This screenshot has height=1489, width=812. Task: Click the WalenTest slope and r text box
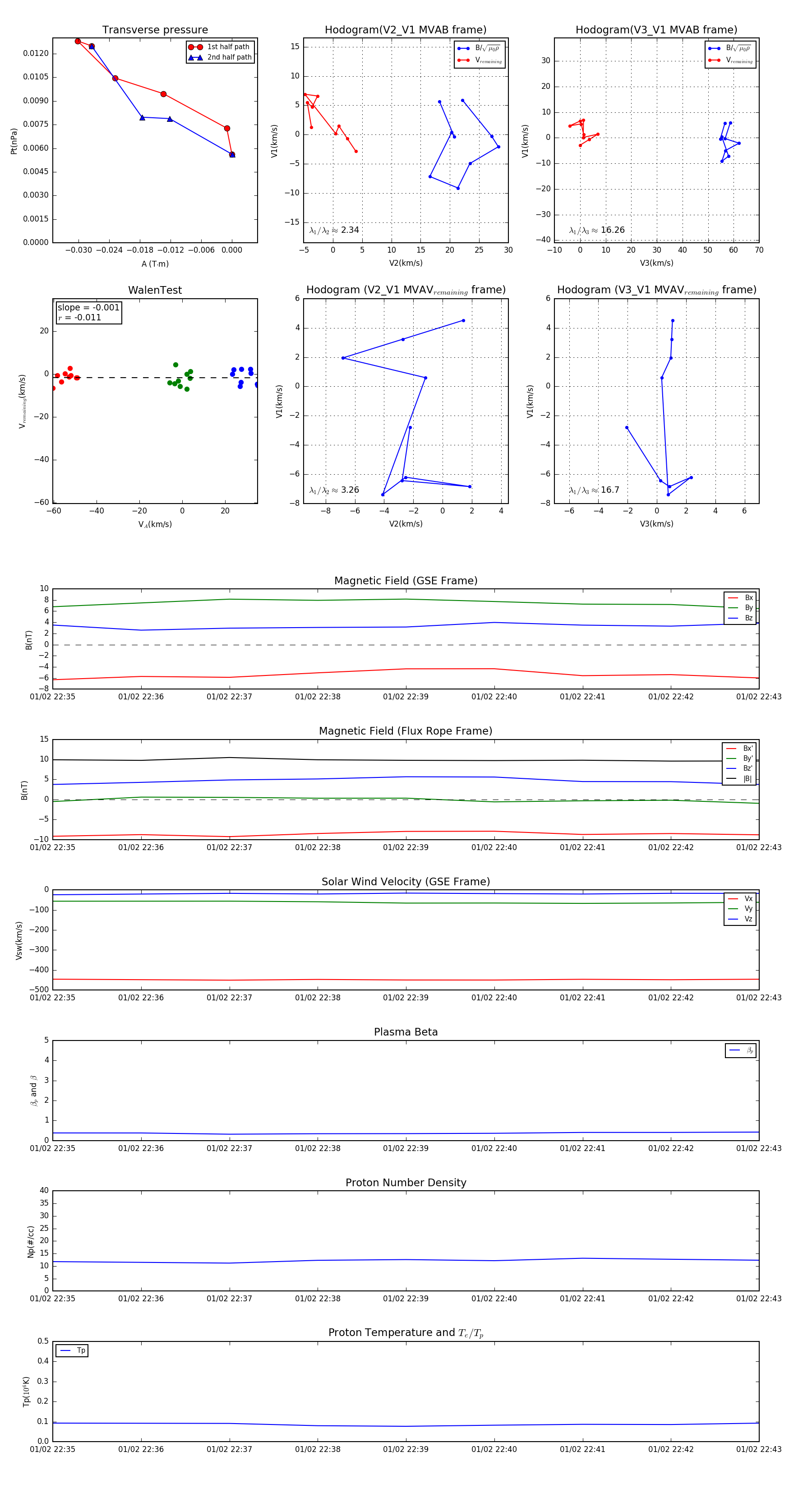[88, 312]
